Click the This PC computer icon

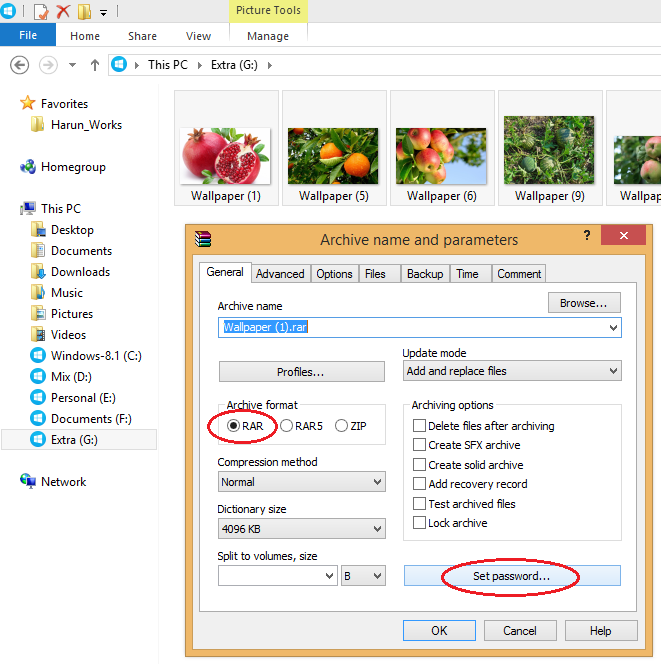point(28,208)
